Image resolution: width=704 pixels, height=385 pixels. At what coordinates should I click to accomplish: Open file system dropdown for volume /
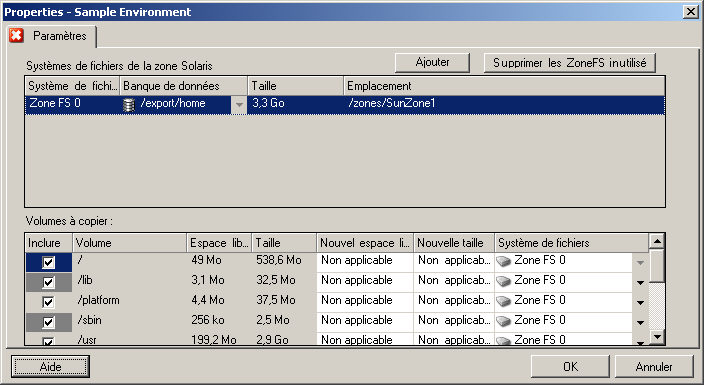pyautogui.click(x=641, y=262)
